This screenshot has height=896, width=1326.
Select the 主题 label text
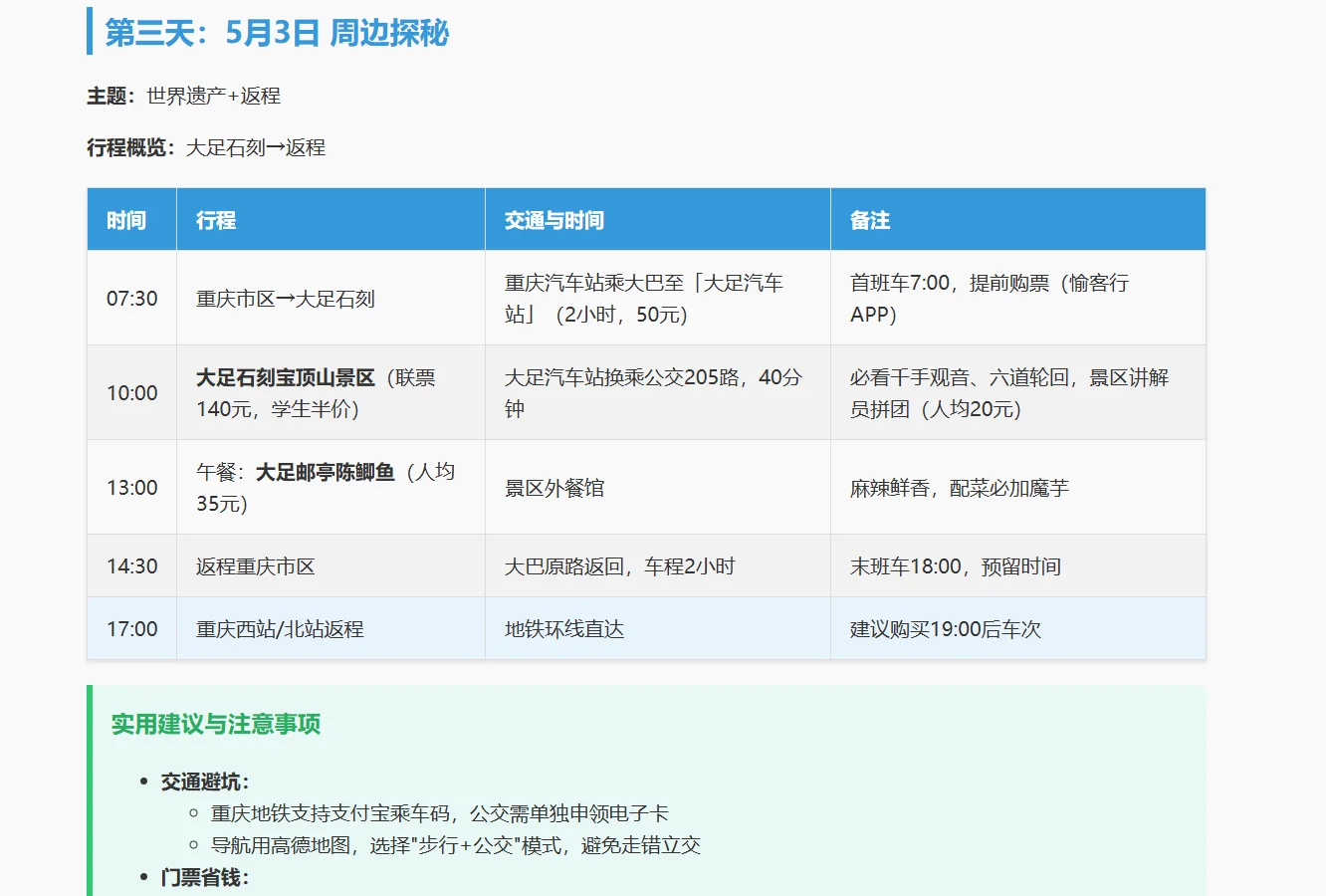point(108,97)
